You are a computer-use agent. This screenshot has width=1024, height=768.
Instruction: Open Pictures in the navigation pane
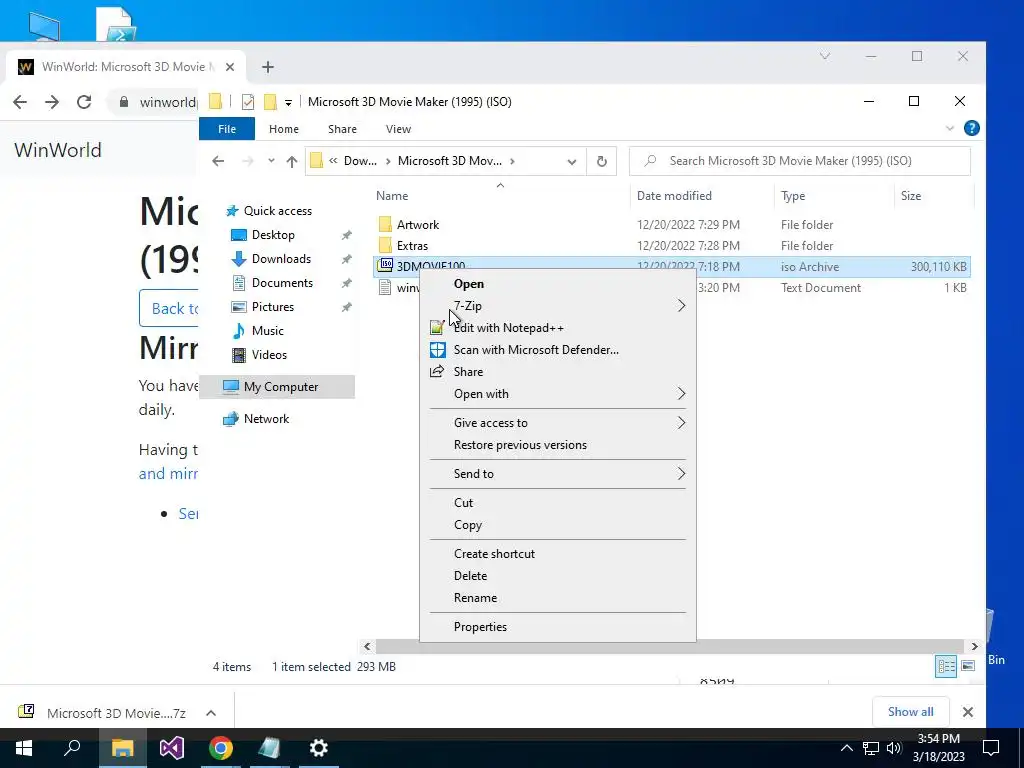[272, 307]
